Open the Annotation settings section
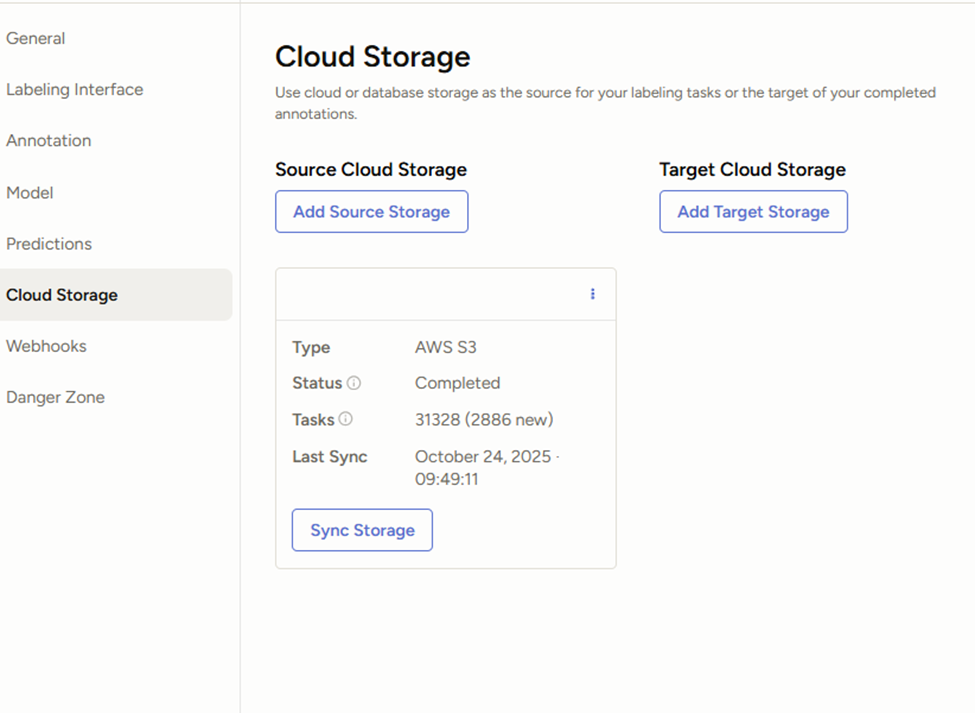 [48, 141]
